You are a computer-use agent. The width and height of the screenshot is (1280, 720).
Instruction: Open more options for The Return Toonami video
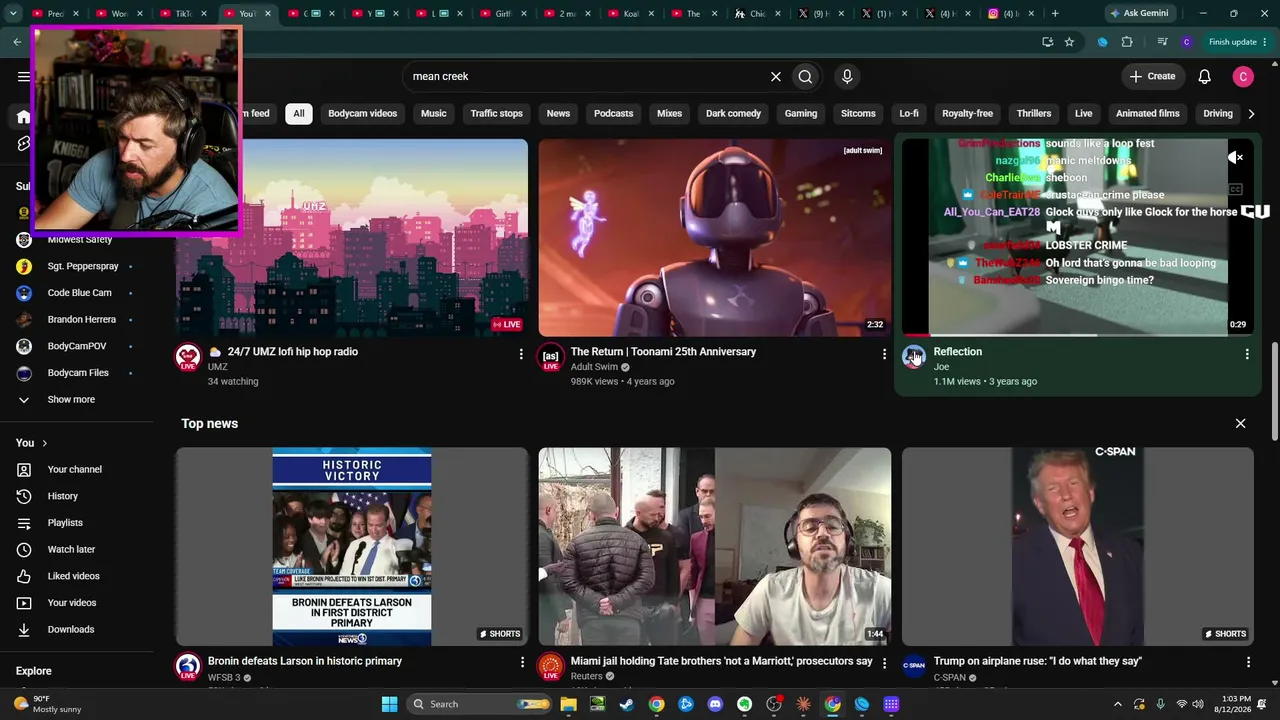pyautogui.click(x=884, y=354)
